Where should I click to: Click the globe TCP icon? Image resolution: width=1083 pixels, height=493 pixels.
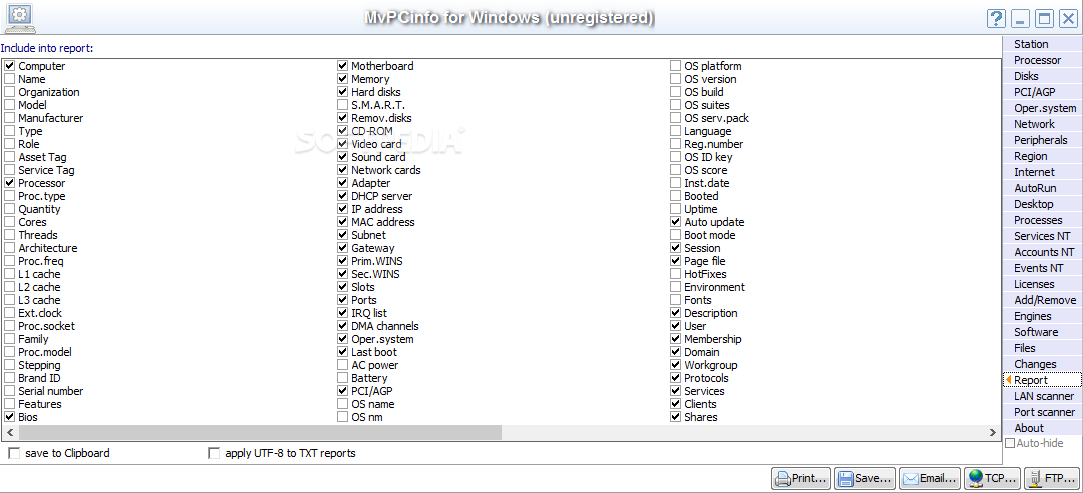click(975, 478)
